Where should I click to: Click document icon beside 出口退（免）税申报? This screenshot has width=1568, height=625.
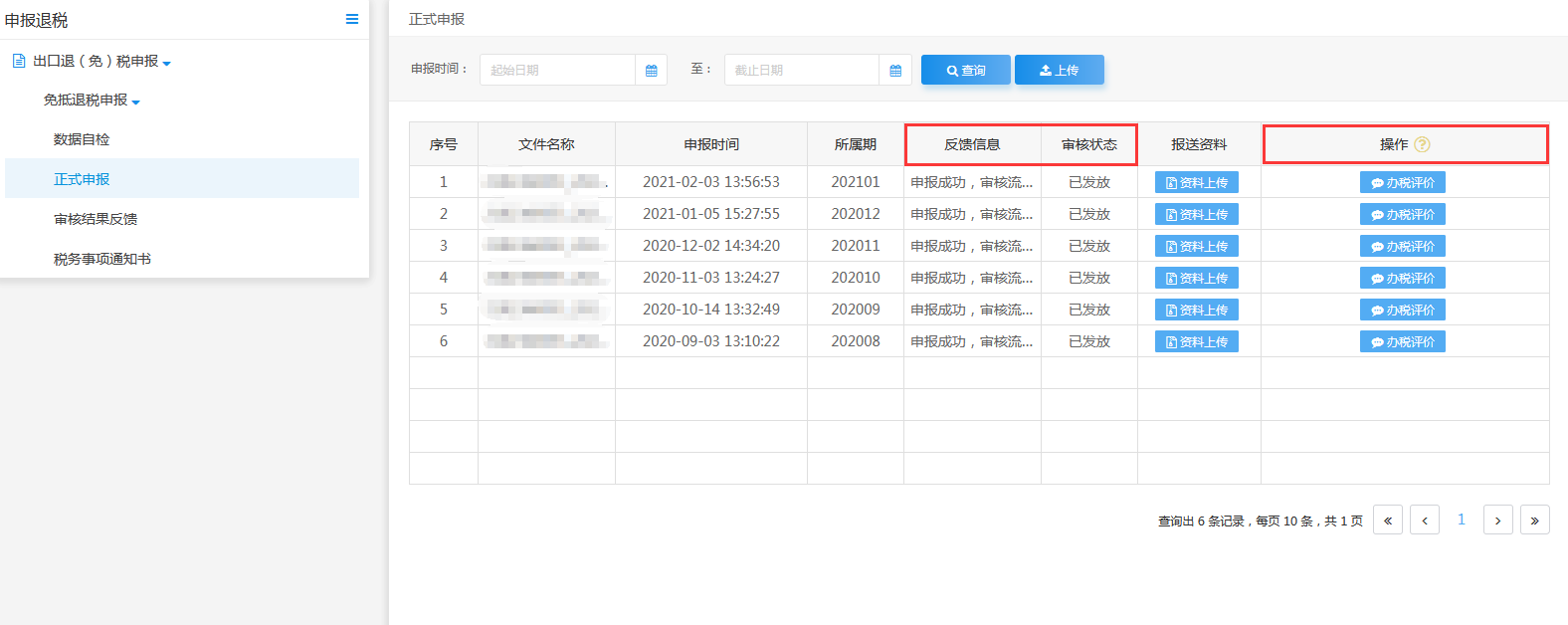[19, 61]
